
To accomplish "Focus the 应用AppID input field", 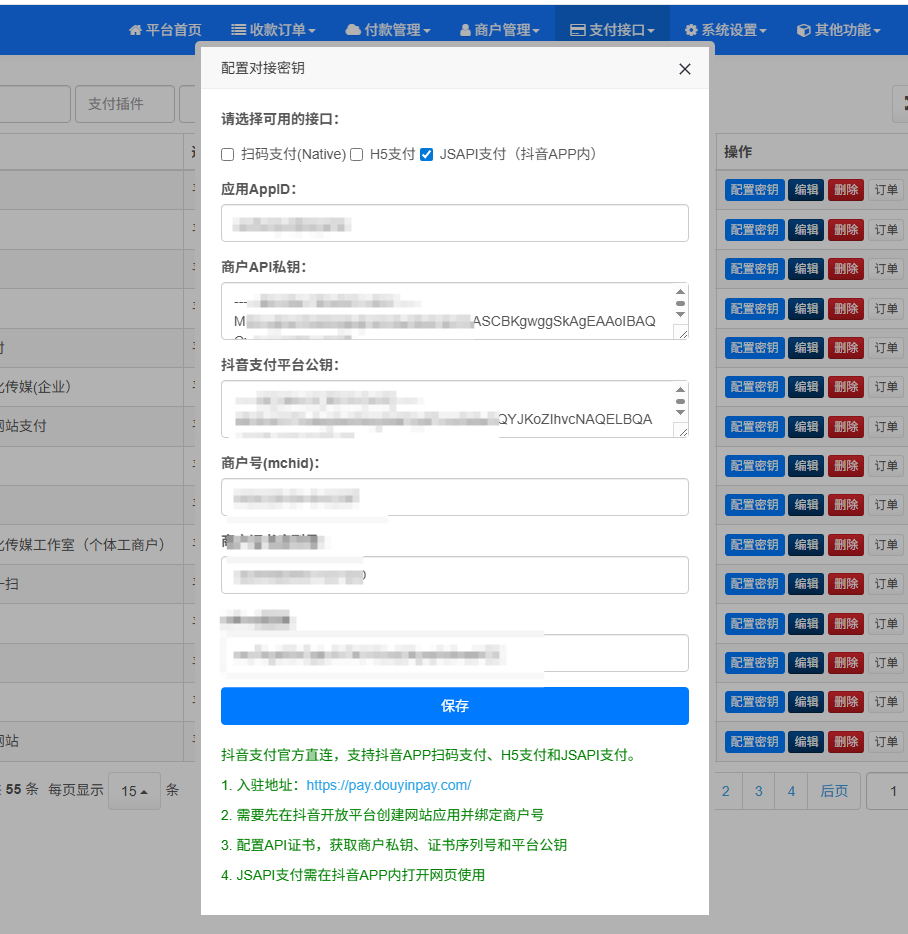I will [455, 223].
